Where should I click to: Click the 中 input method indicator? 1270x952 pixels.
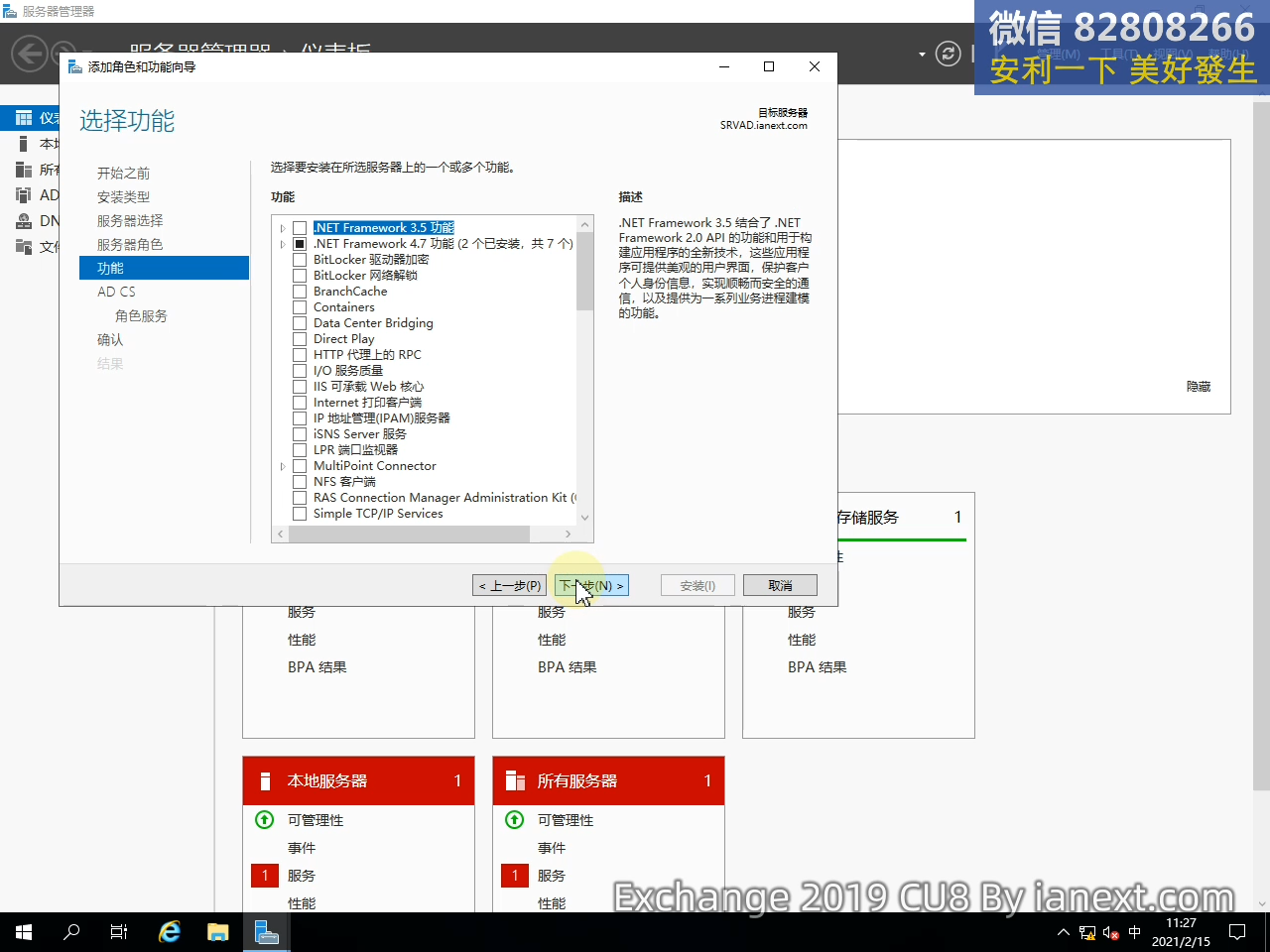point(1135,933)
